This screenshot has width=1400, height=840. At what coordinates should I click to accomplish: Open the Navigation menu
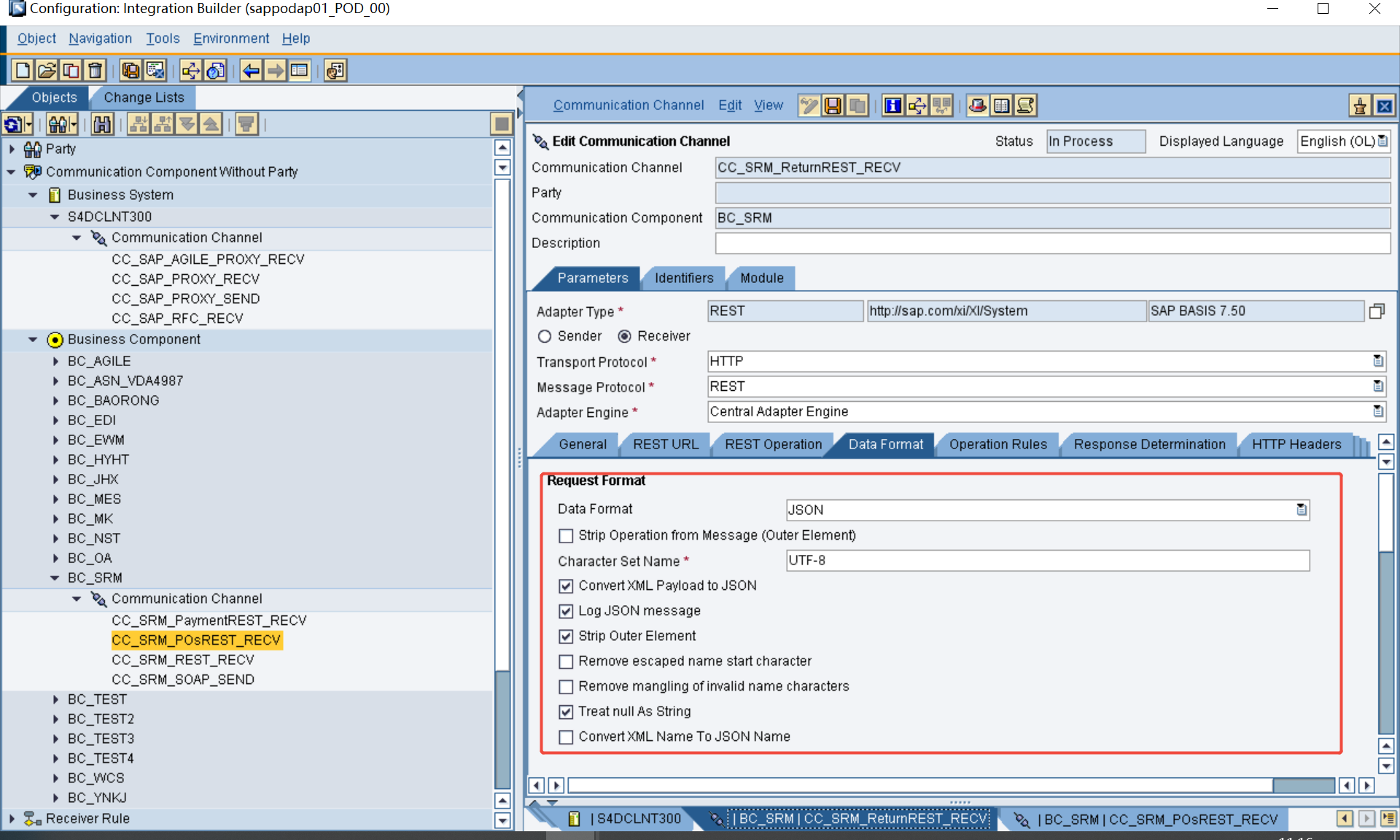[100, 39]
